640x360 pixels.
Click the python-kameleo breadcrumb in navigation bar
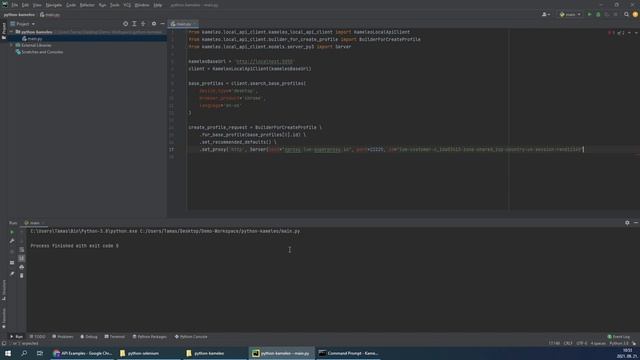19,15
